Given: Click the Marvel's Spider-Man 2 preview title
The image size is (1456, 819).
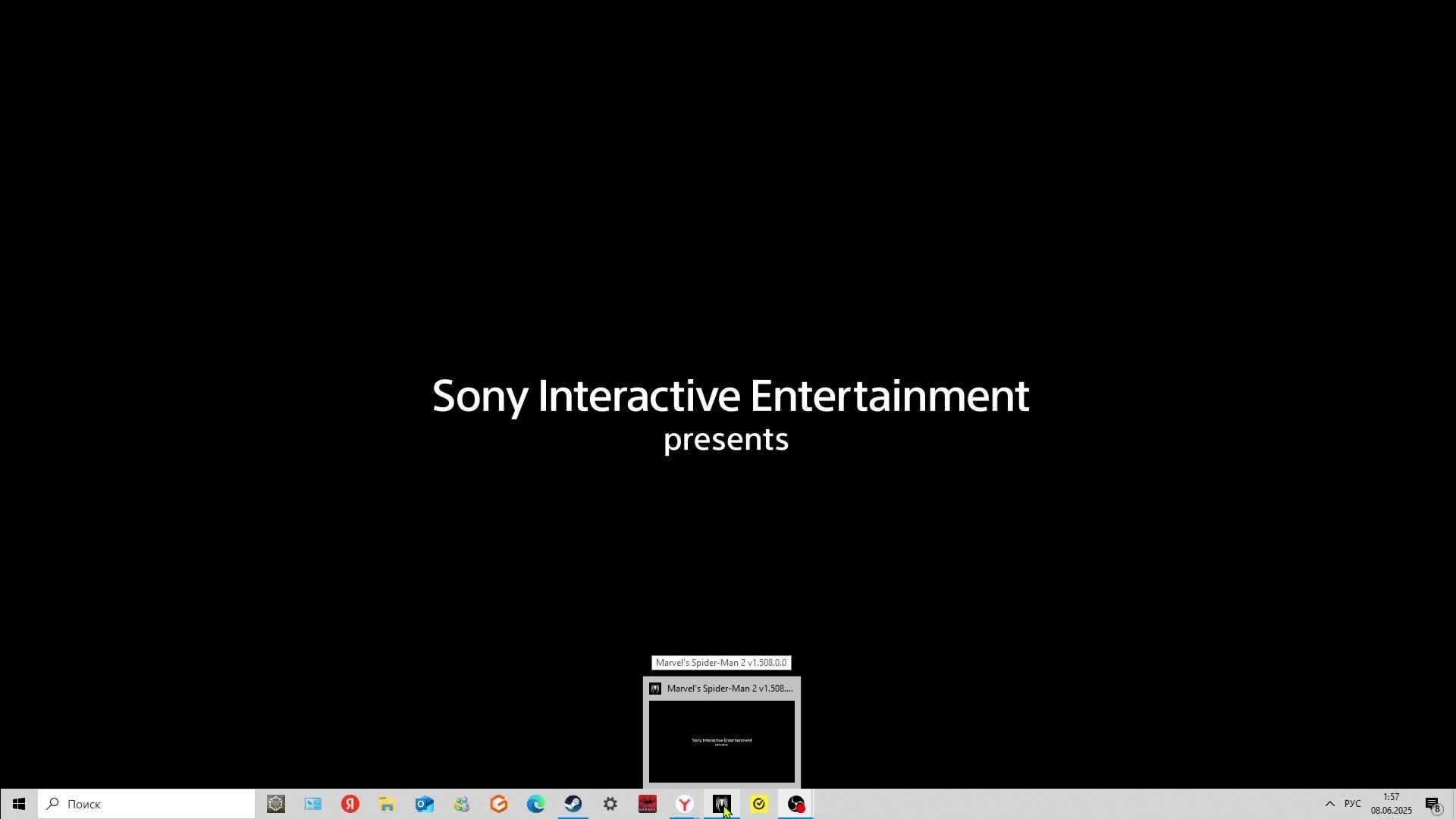Looking at the screenshot, I should (x=730, y=689).
